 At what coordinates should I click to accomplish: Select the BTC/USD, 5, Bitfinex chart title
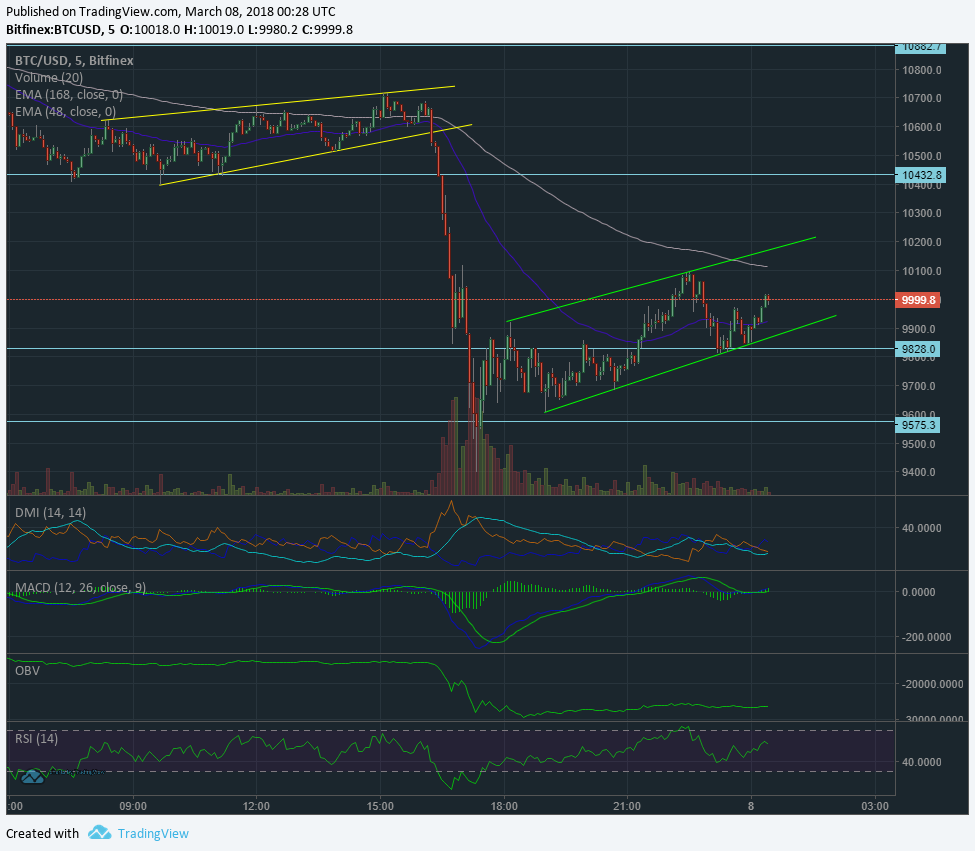74,60
